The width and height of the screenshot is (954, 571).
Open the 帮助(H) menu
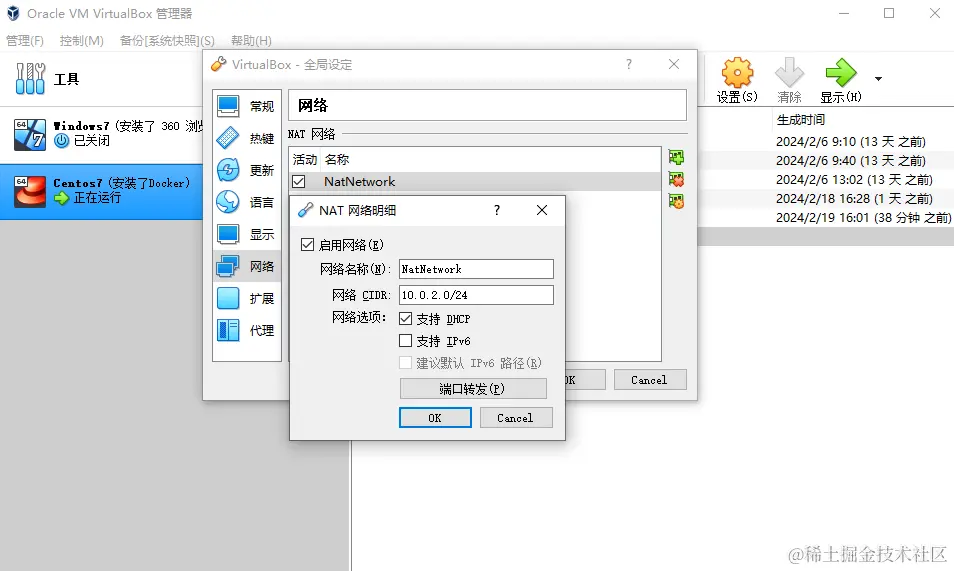pyautogui.click(x=251, y=41)
